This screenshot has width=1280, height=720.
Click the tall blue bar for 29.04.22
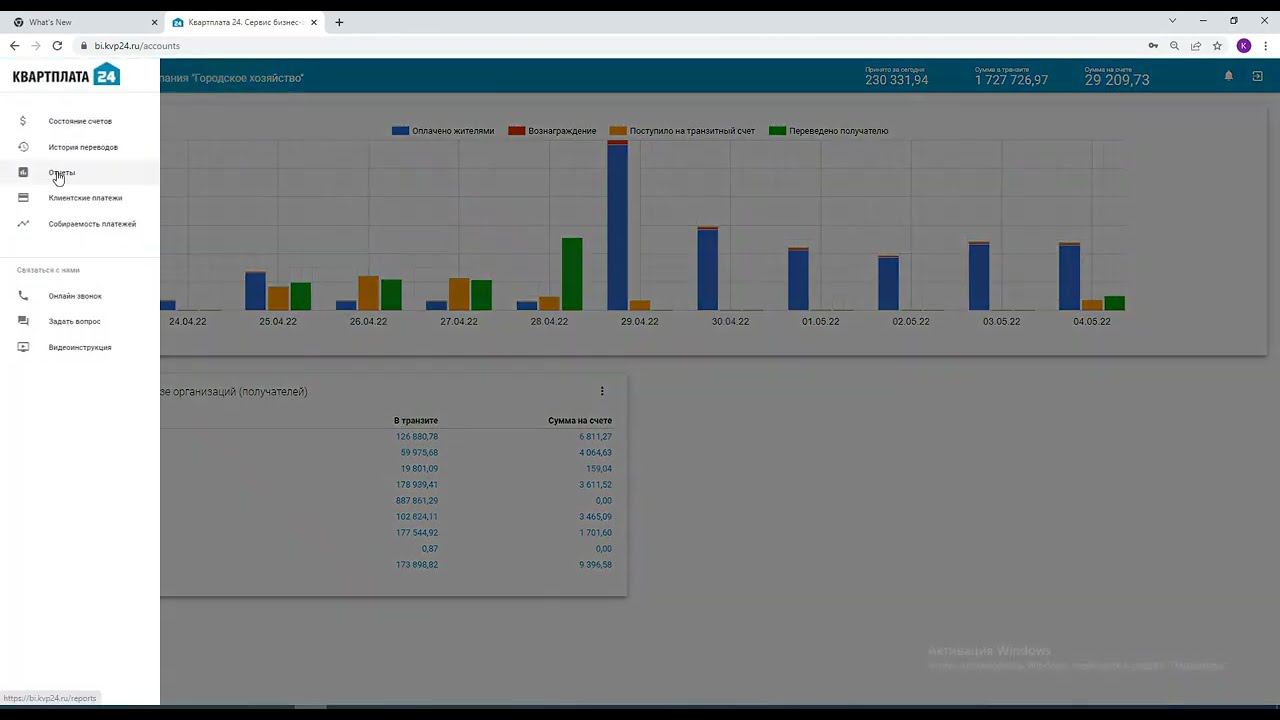coord(617,228)
